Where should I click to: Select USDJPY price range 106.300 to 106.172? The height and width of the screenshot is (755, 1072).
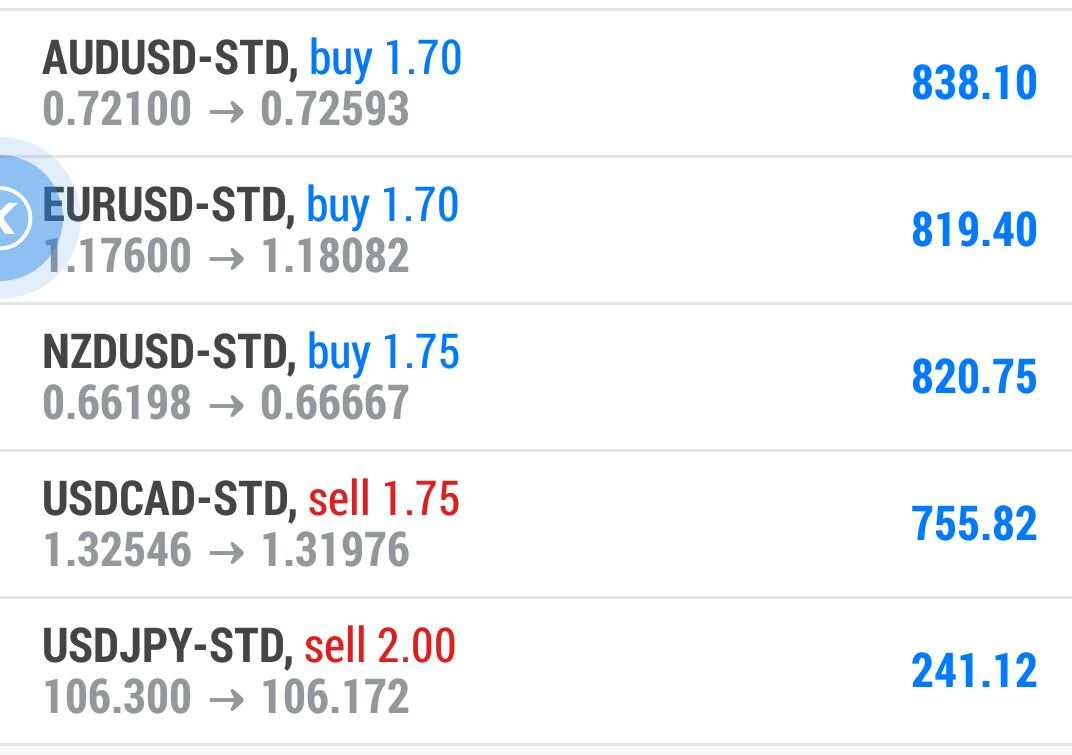[226, 698]
